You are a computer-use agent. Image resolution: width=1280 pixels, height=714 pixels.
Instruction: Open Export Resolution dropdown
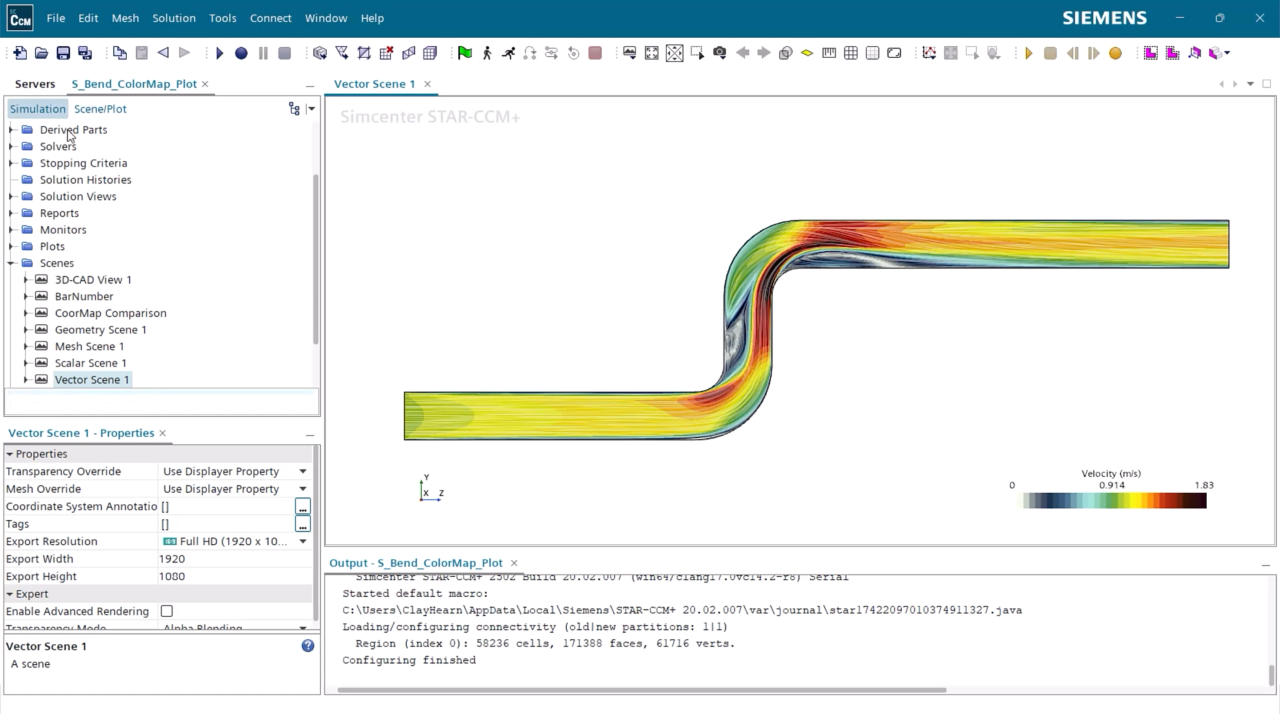302,541
